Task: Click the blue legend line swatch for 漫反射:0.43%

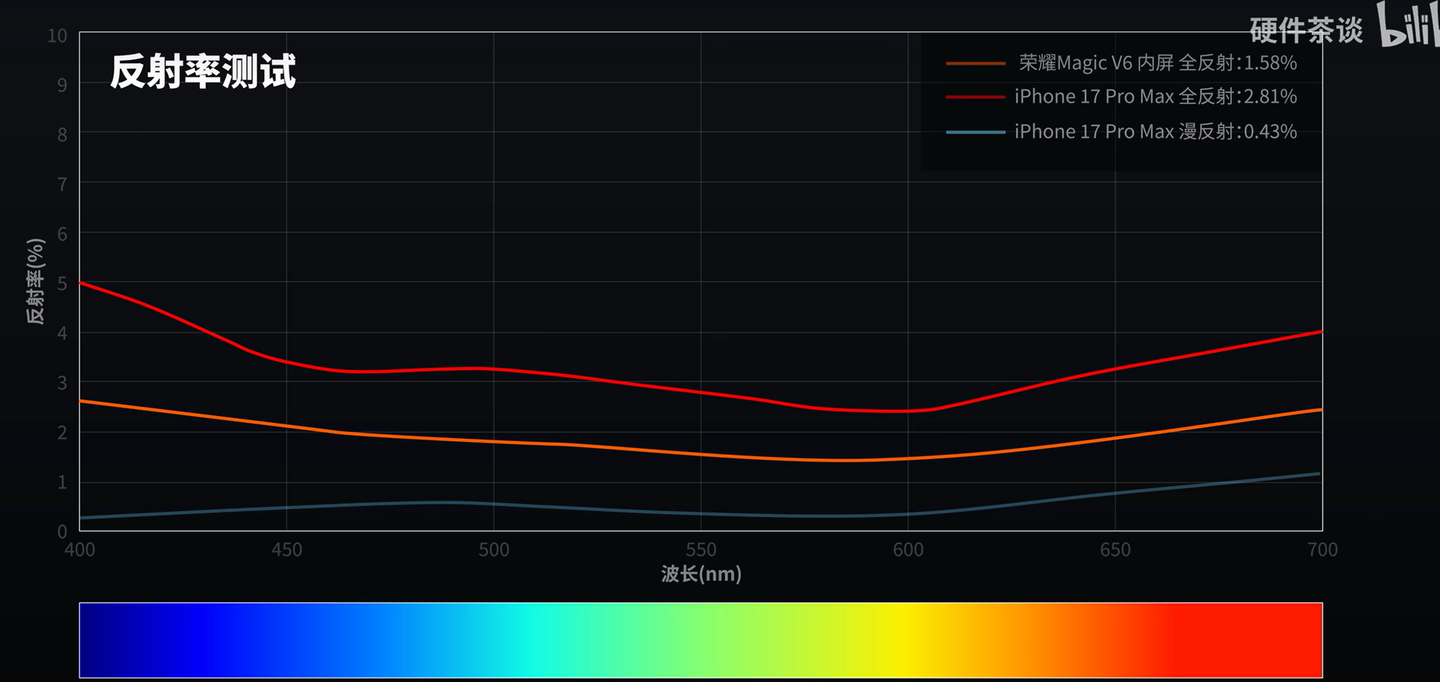Action: (x=975, y=132)
